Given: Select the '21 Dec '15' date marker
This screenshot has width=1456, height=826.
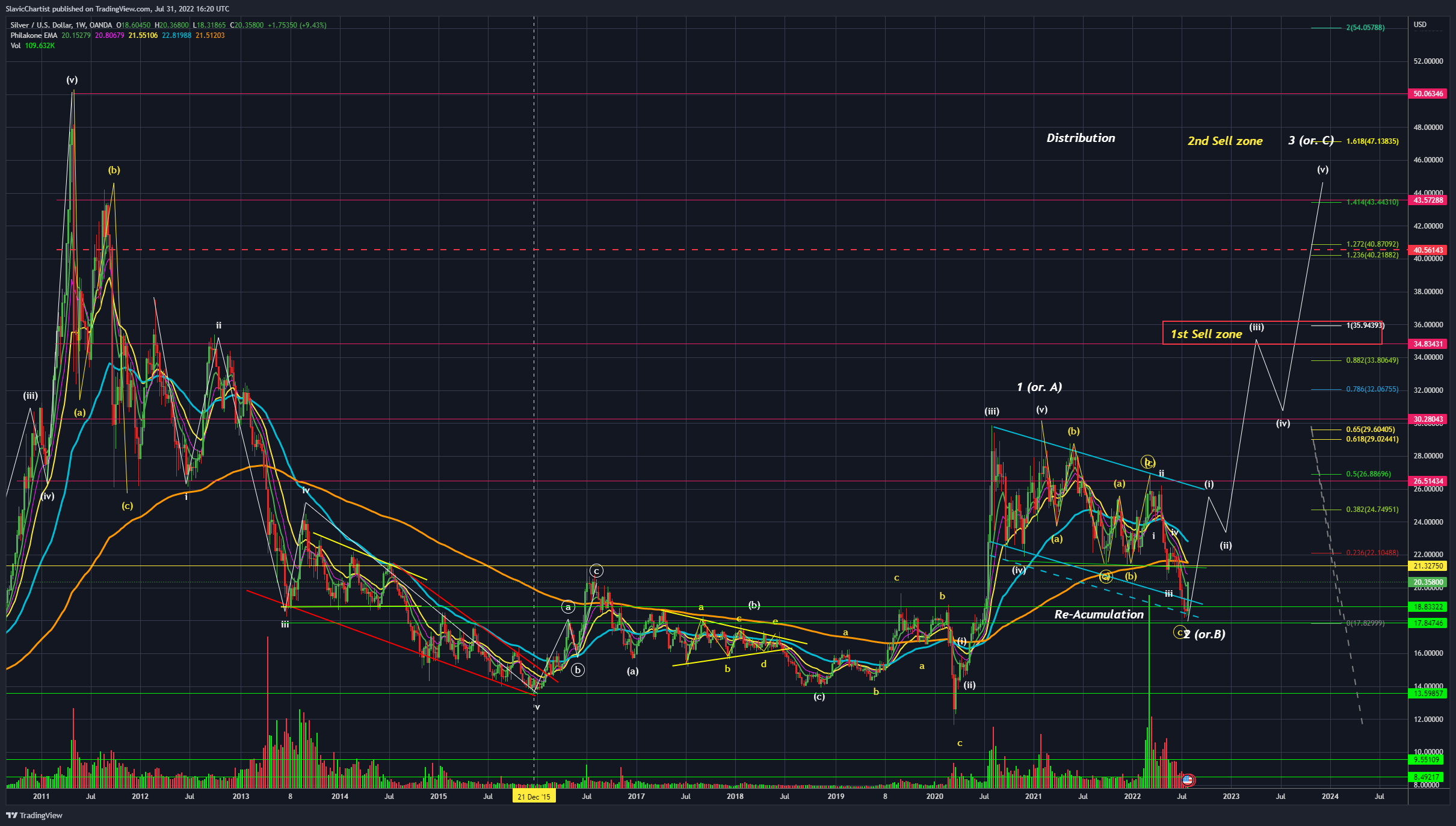Looking at the screenshot, I should [534, 797].
